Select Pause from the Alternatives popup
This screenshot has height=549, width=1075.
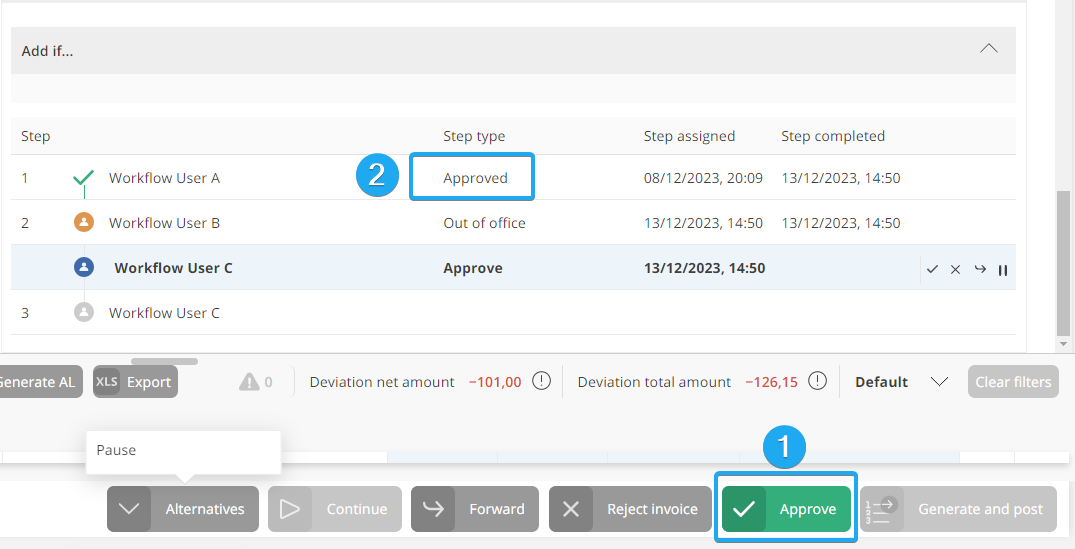pos(117,450)
